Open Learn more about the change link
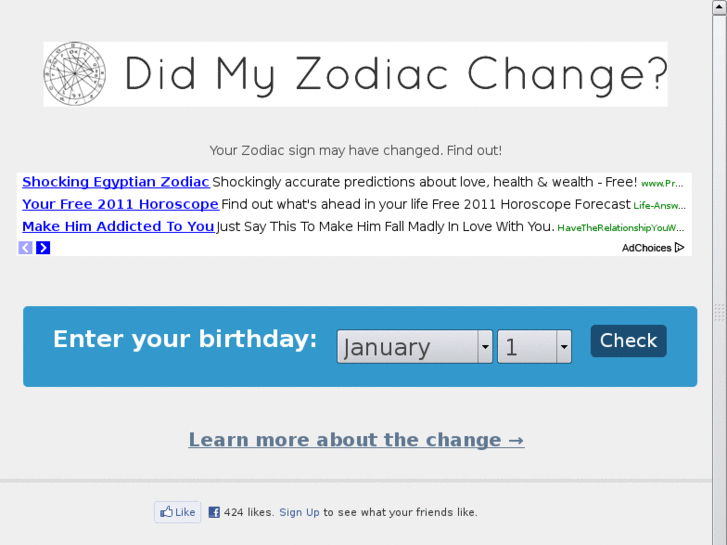Image resolution: width=727 pixels, height=545 pixels. [356, 440]
